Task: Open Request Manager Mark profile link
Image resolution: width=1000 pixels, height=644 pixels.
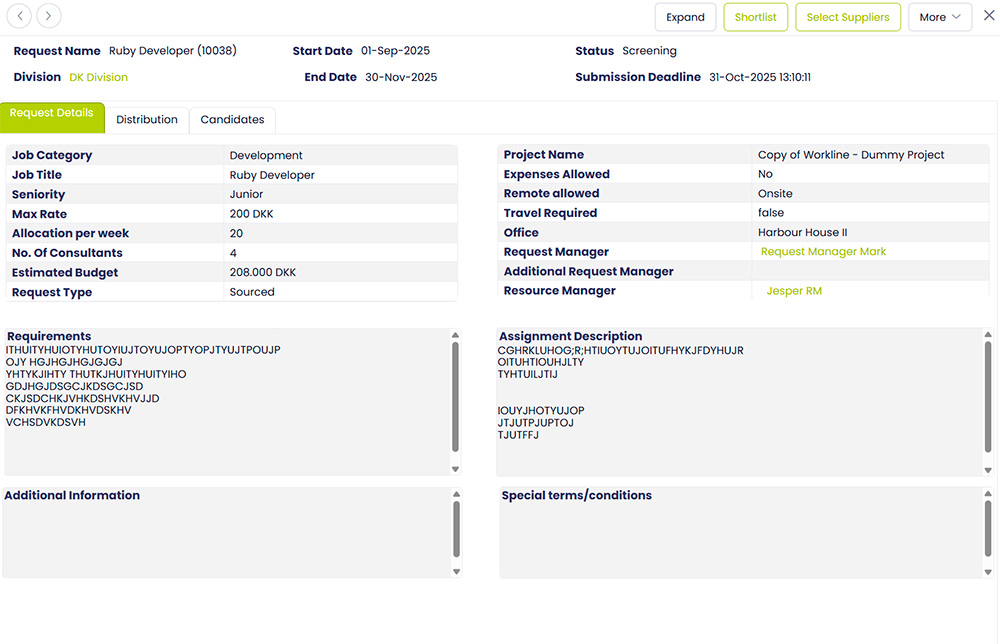Action: pyautogui.click(x=823, y=252)
